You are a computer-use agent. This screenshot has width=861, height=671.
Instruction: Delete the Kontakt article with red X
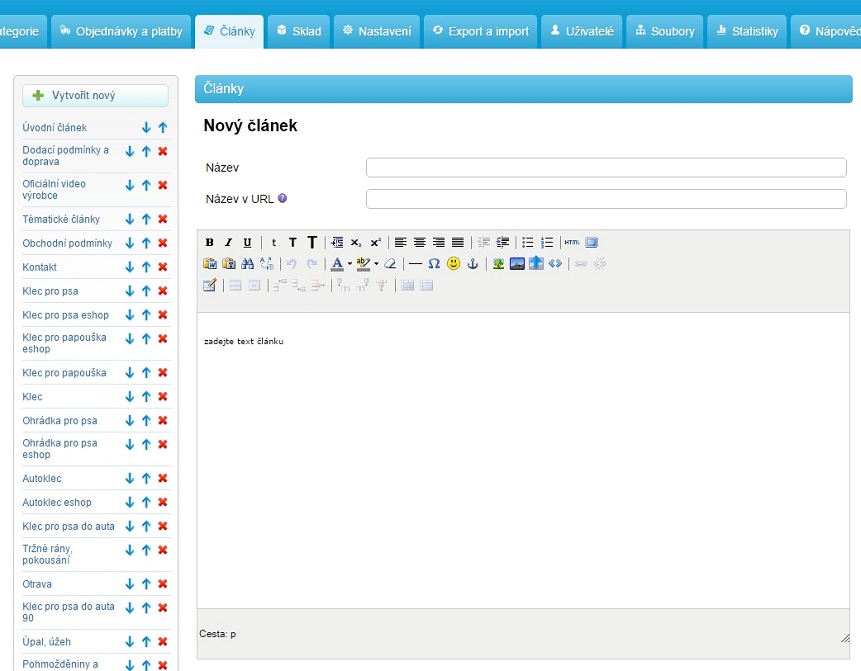point(163,267)
